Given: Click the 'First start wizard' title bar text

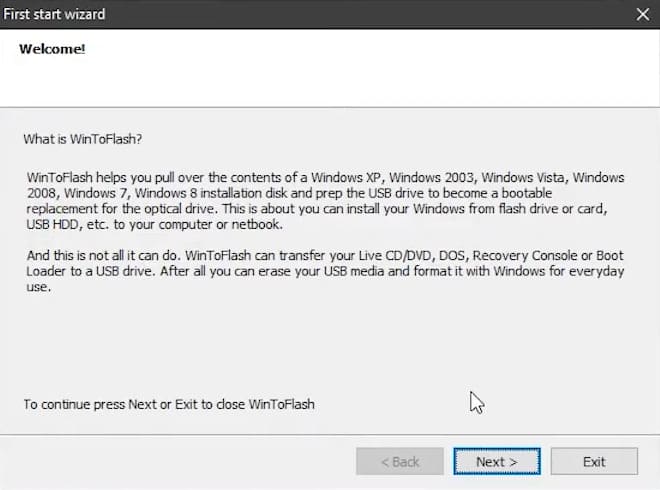Looking at the screenshot, I should point(56,14).
